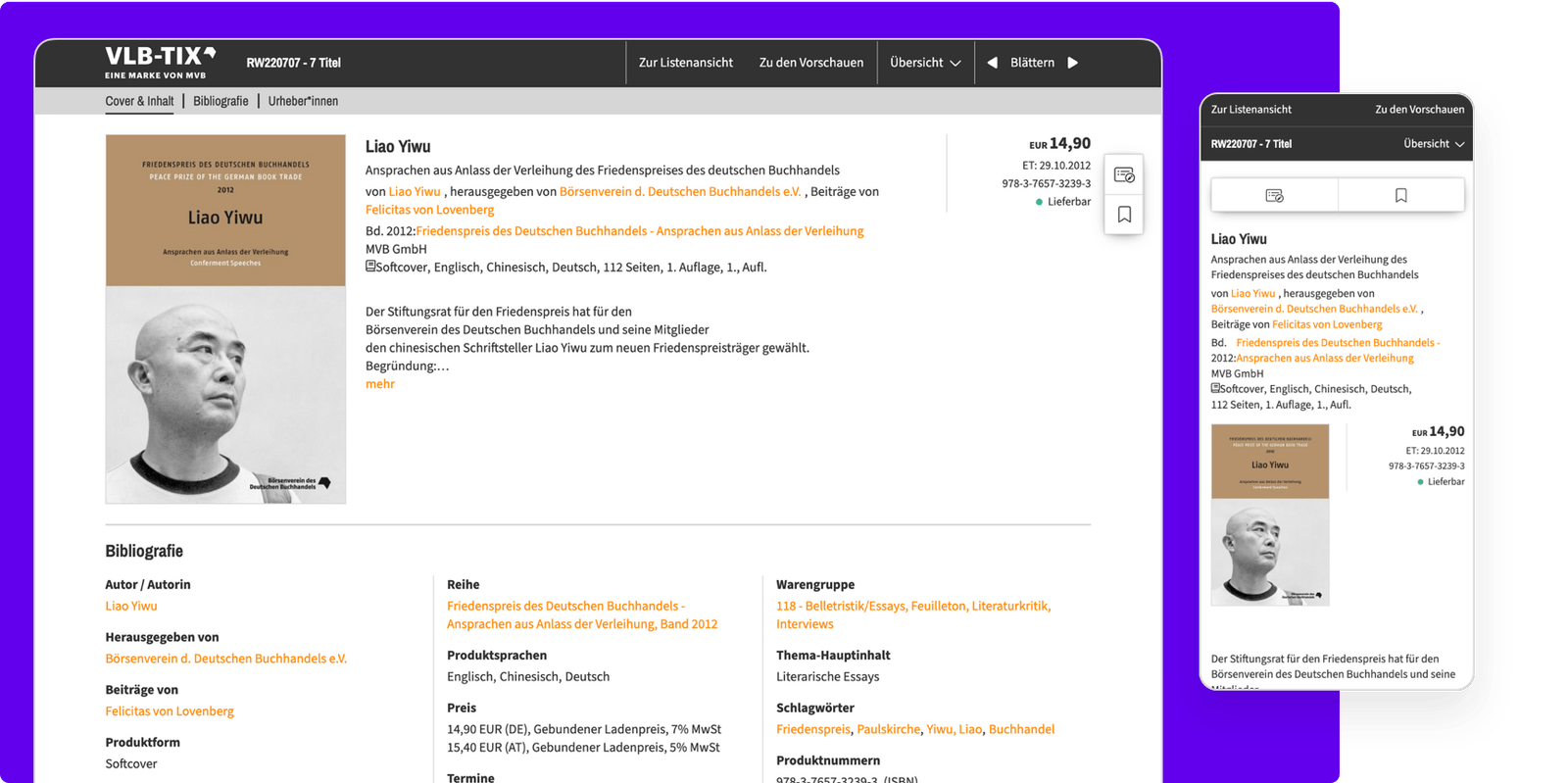Viewport: 1568px width, 783px height.
Task: Click 'mehr' to expand the description
Action: (x=380, y=384)
